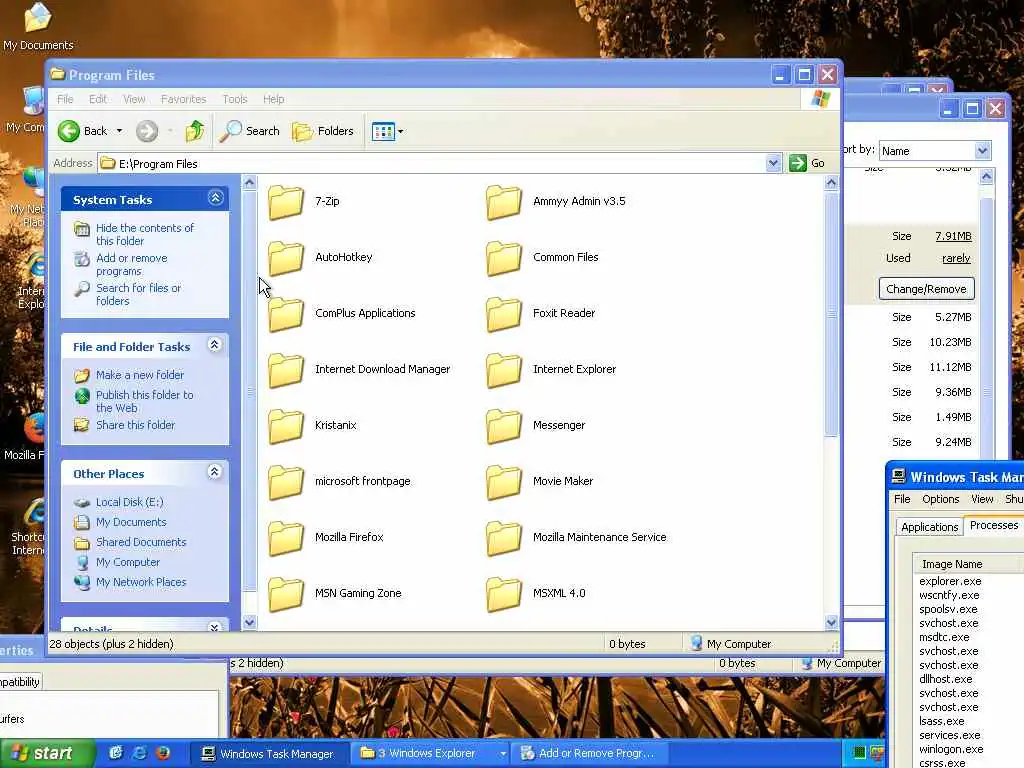The height and width of the screenshot is (768, 1024).
Task: Select the Movie Maker folder icon
Action: pos(504,481)
